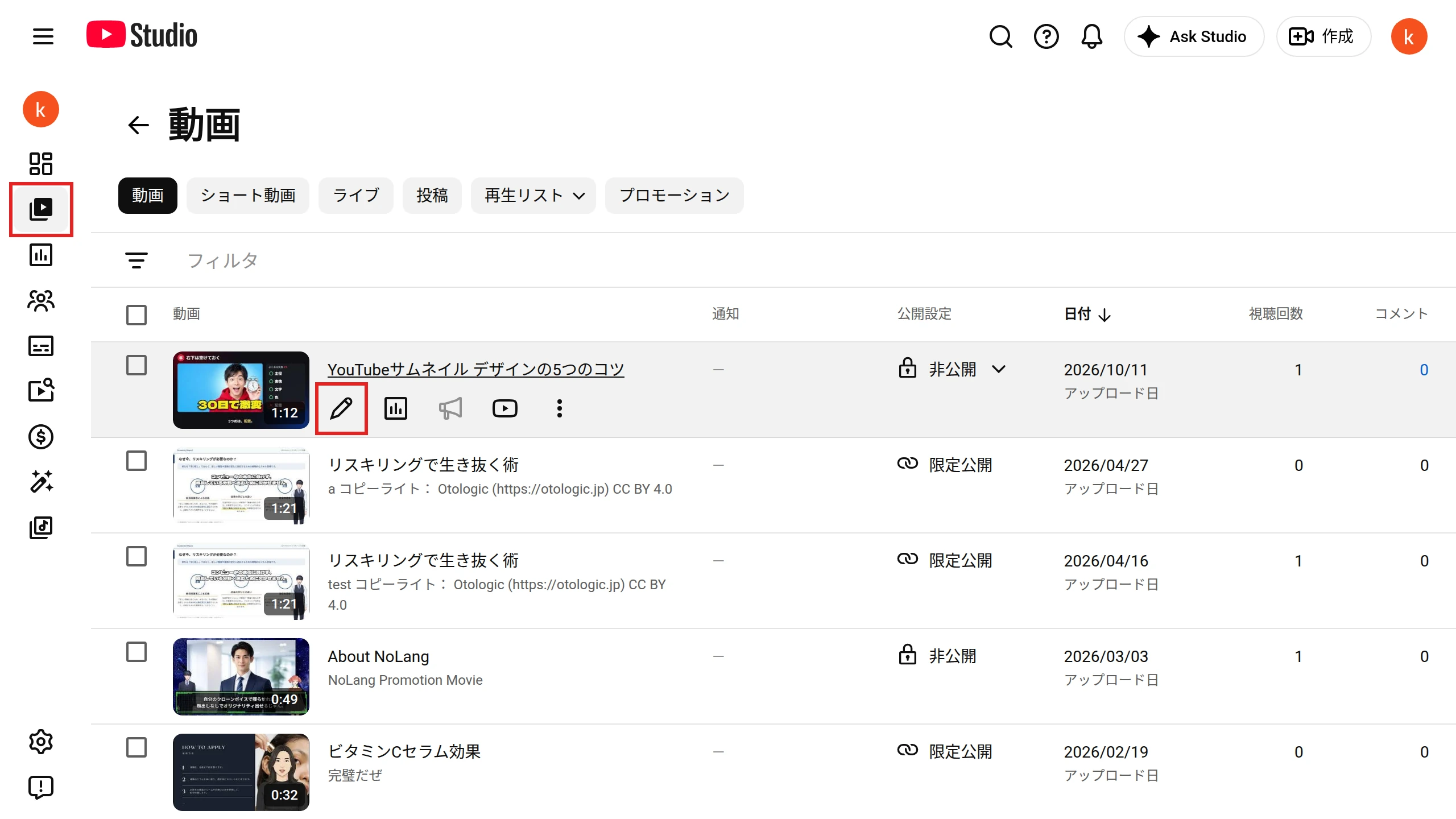Click the View on YouTube icon in the first row
This screenshot has height=819, width=1456.
coord(505,408)
